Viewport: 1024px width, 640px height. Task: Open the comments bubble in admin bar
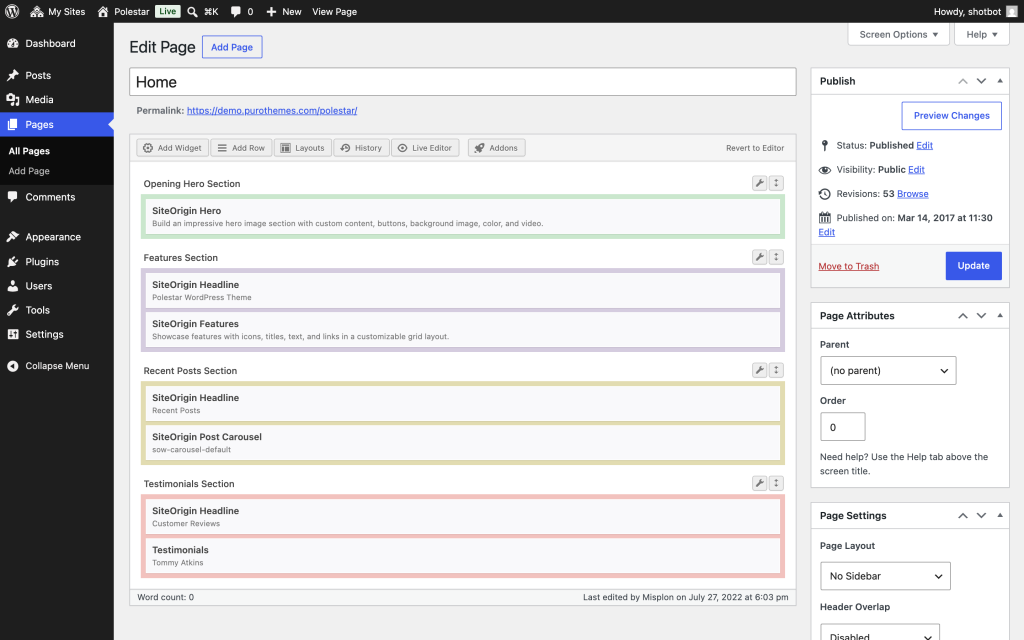click(x=242, y=11)
